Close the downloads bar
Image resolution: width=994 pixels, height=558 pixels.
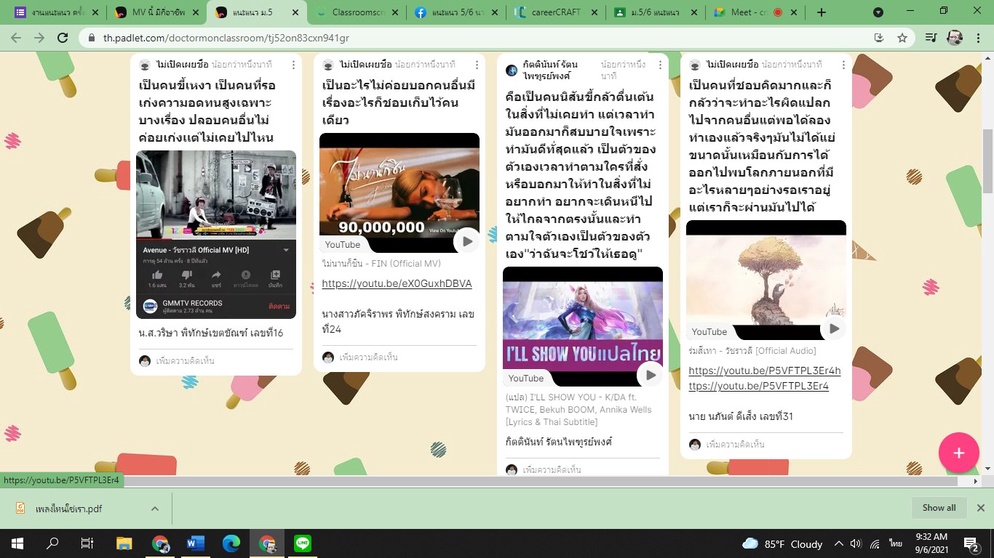pyautogui.click(x=981, y=508)
